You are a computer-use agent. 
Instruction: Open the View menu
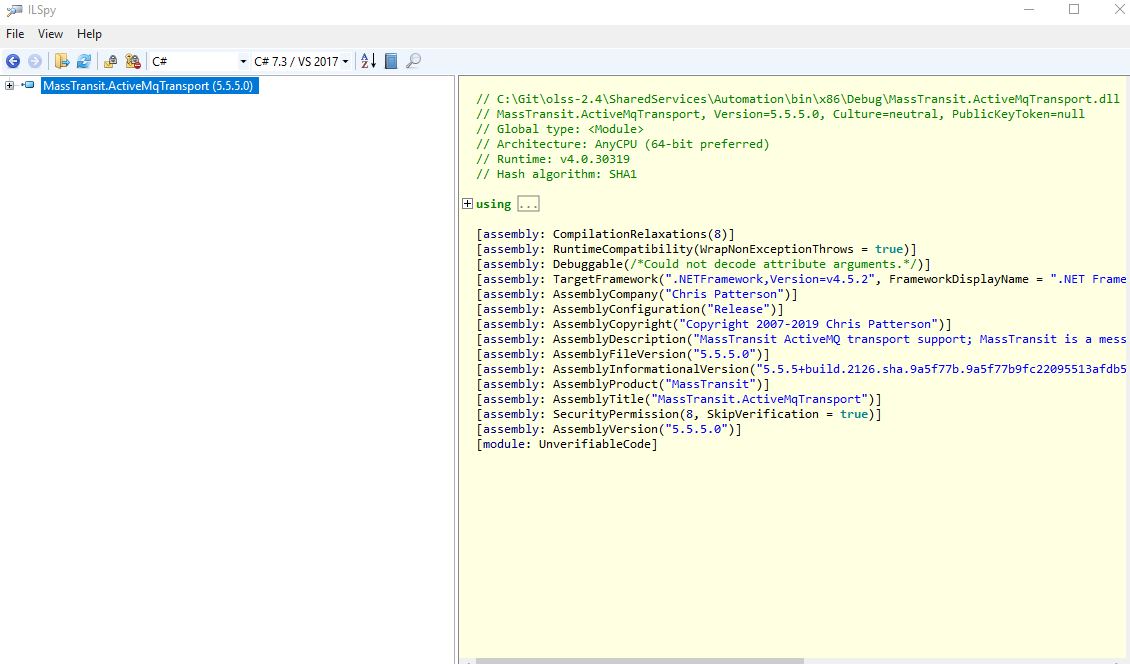[49, 33]
